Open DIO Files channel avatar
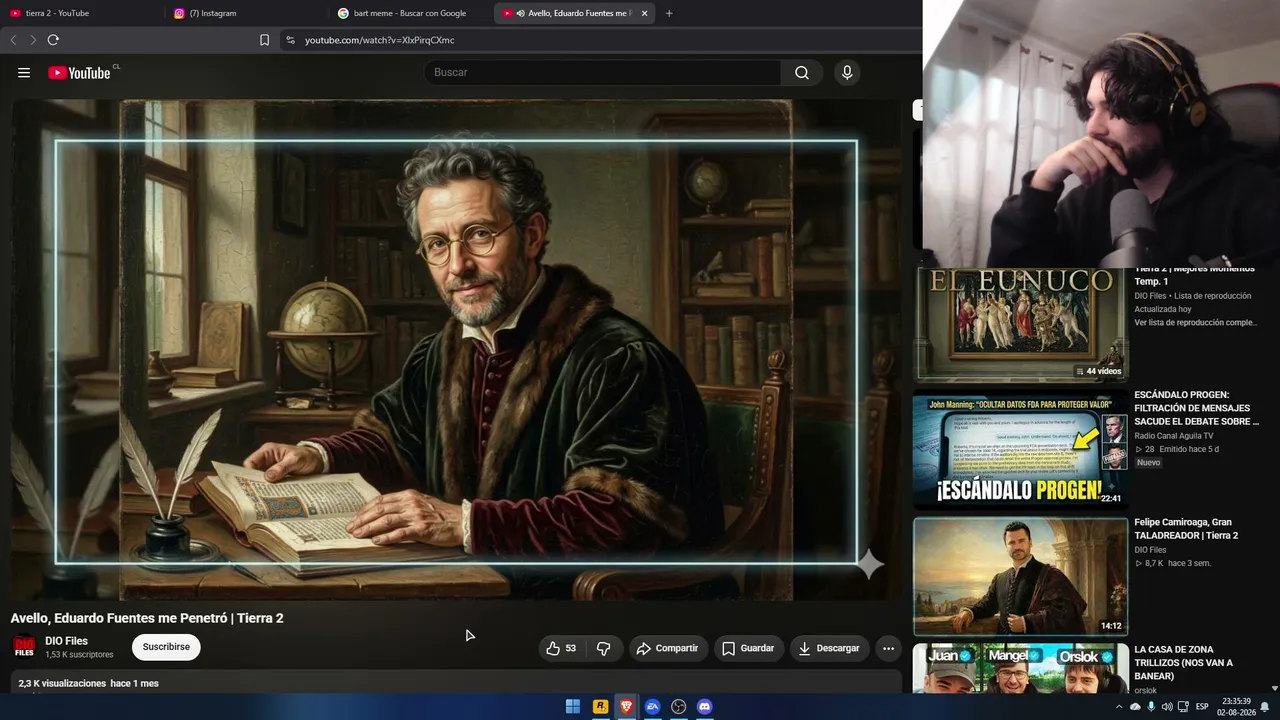The height and width of the screenshot is (720, 1280). (x=24, y=647)
